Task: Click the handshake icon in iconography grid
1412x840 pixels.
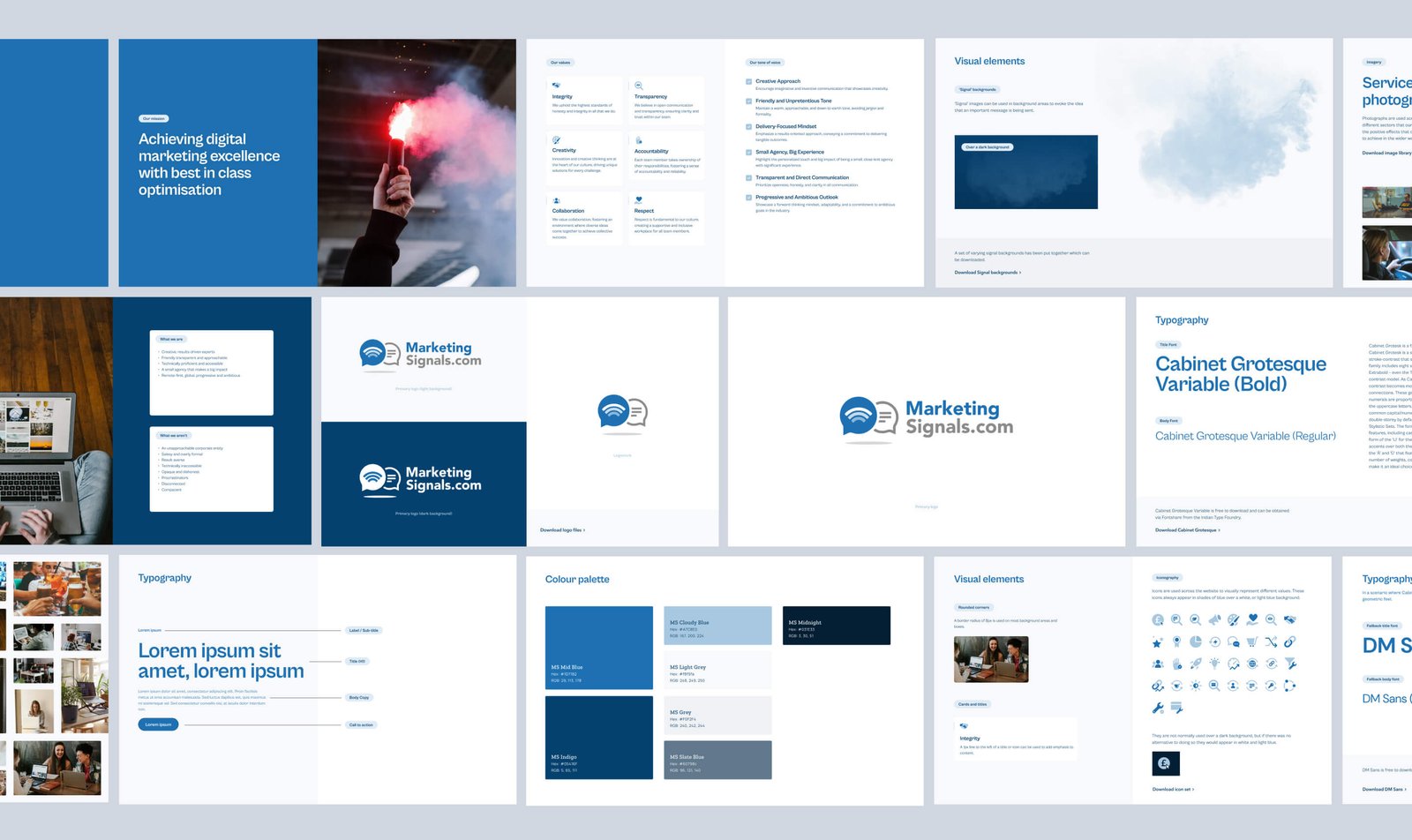Action: click(x=1290, y=619)
